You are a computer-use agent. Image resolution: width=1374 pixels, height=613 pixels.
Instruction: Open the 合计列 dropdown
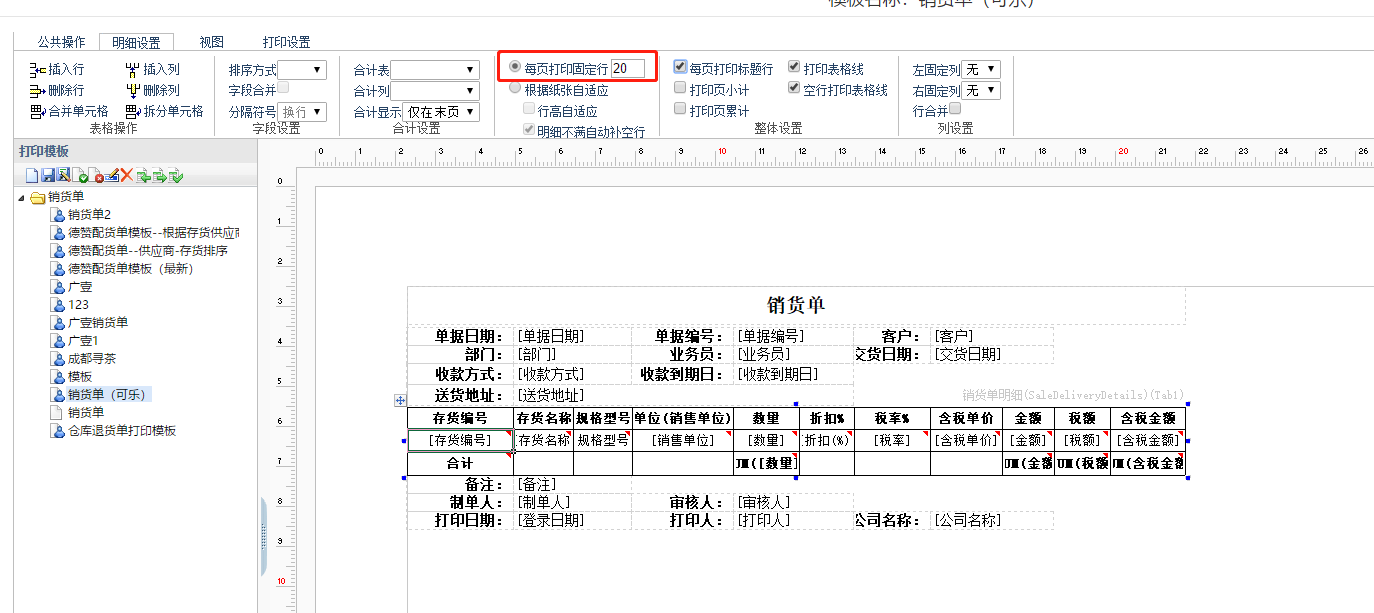click(x=435, y=91)
